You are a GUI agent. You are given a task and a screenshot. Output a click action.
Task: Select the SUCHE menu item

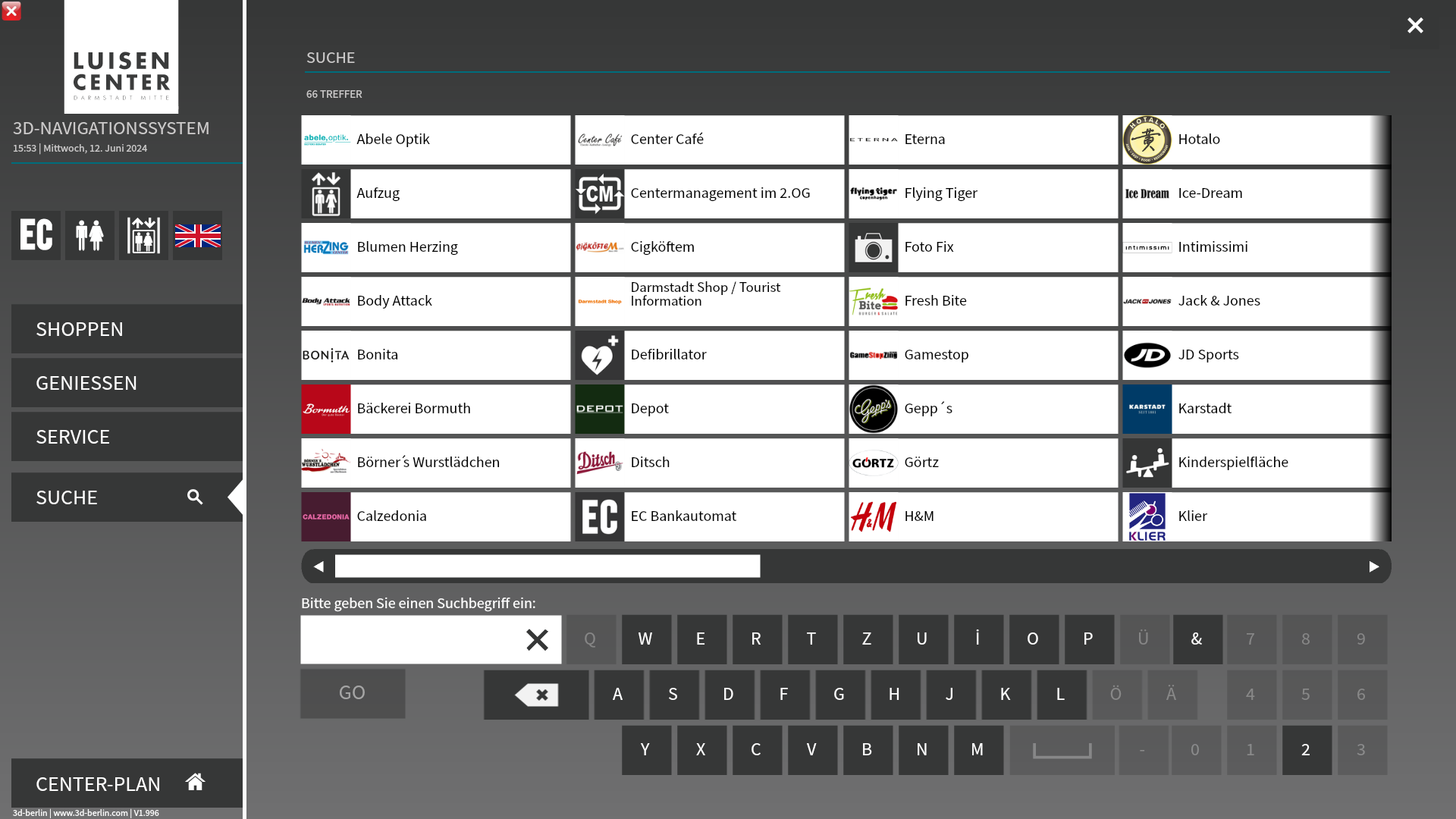[127, 497]
